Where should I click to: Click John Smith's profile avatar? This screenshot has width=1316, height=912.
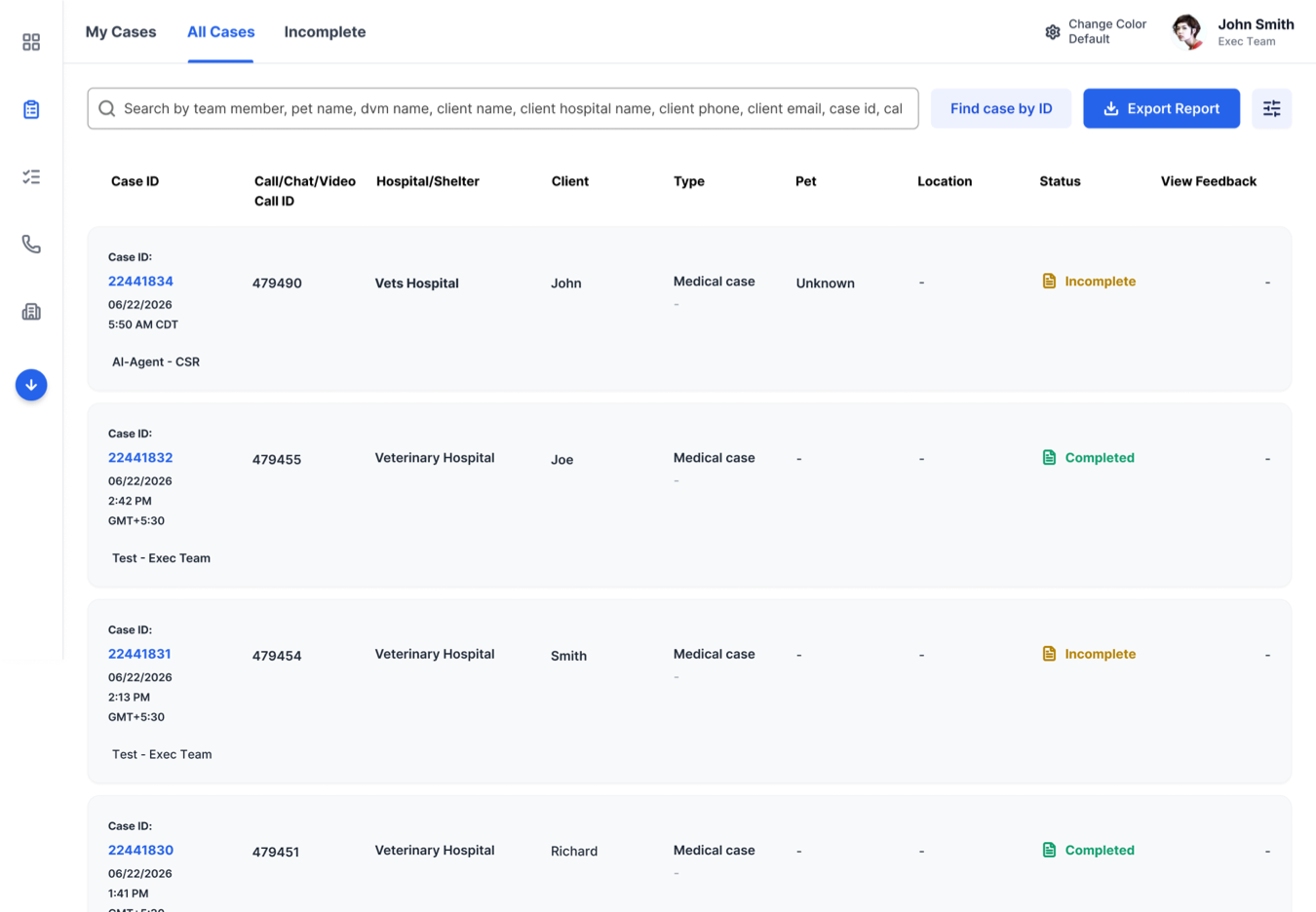tap(1187, 32)
